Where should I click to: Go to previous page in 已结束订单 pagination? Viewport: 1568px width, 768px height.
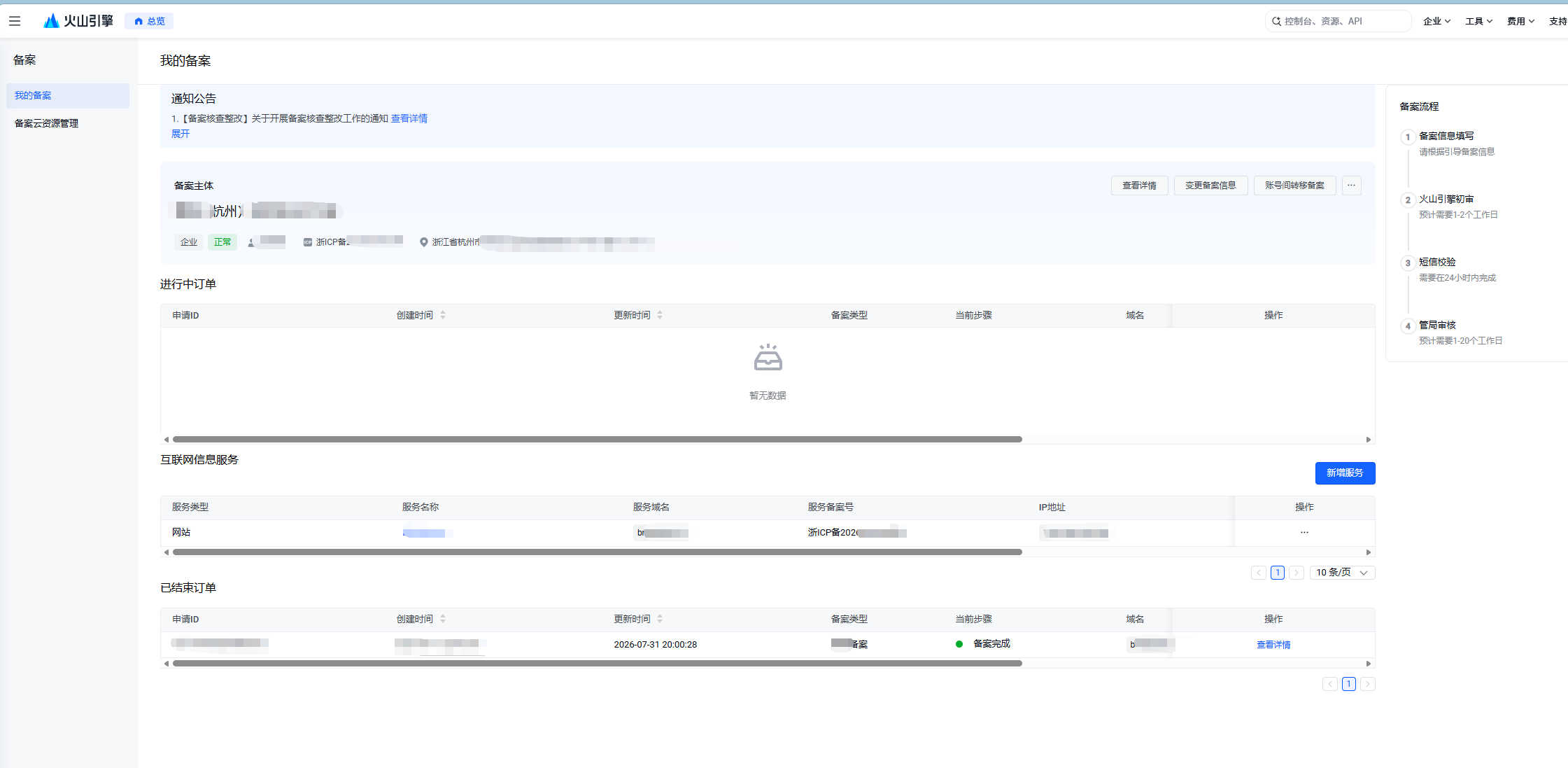coord(1330,684)
